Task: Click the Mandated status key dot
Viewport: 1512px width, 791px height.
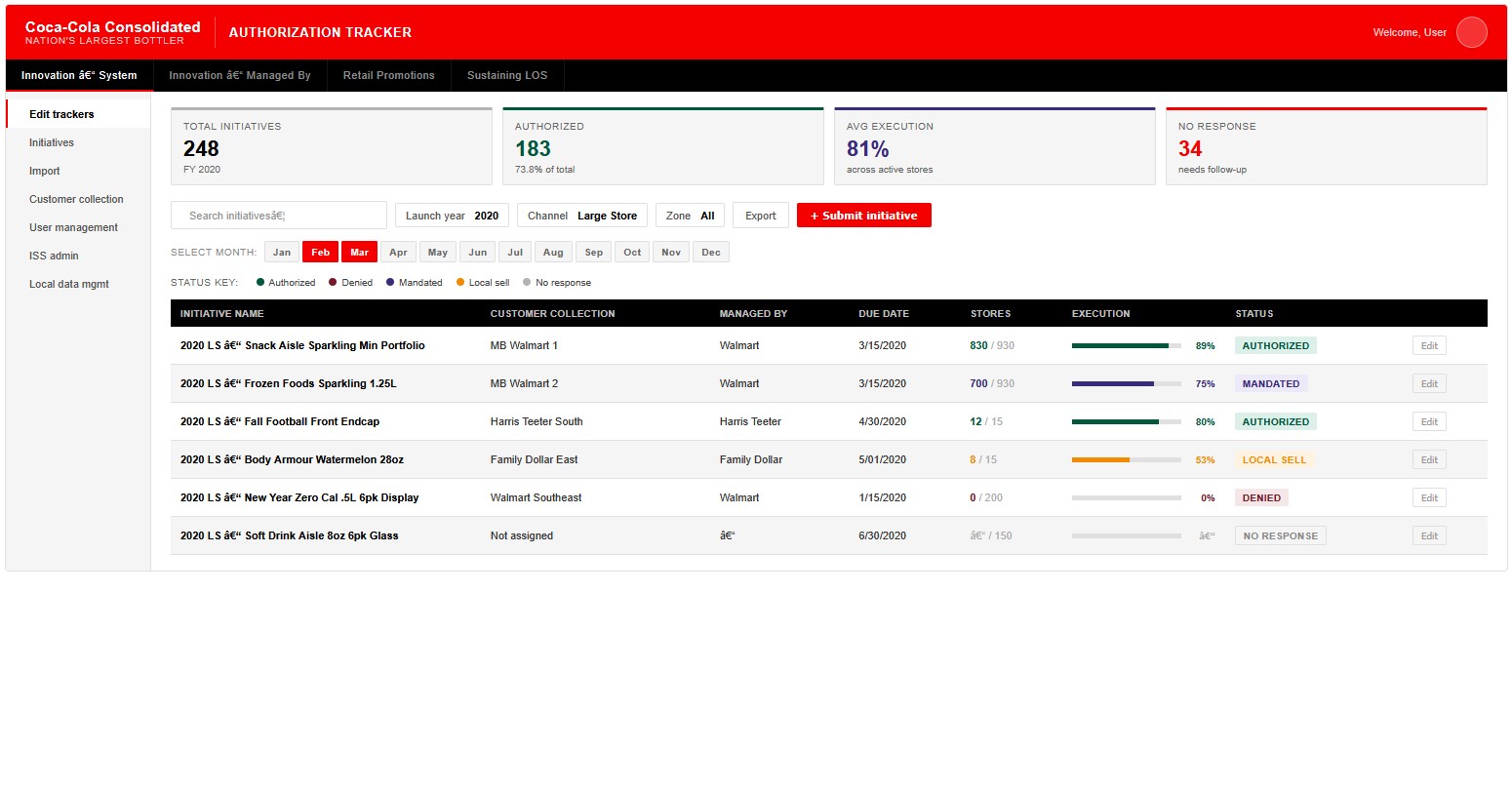Action: pos(390,283)
